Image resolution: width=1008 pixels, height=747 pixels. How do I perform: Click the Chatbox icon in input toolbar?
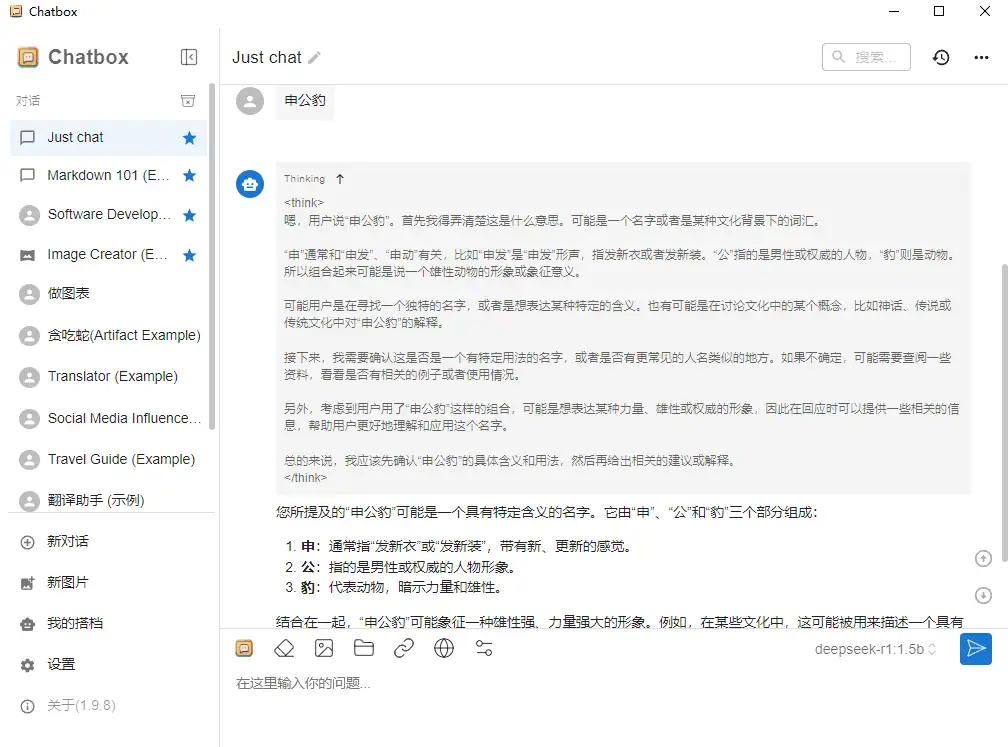click(x=244, y=649)
